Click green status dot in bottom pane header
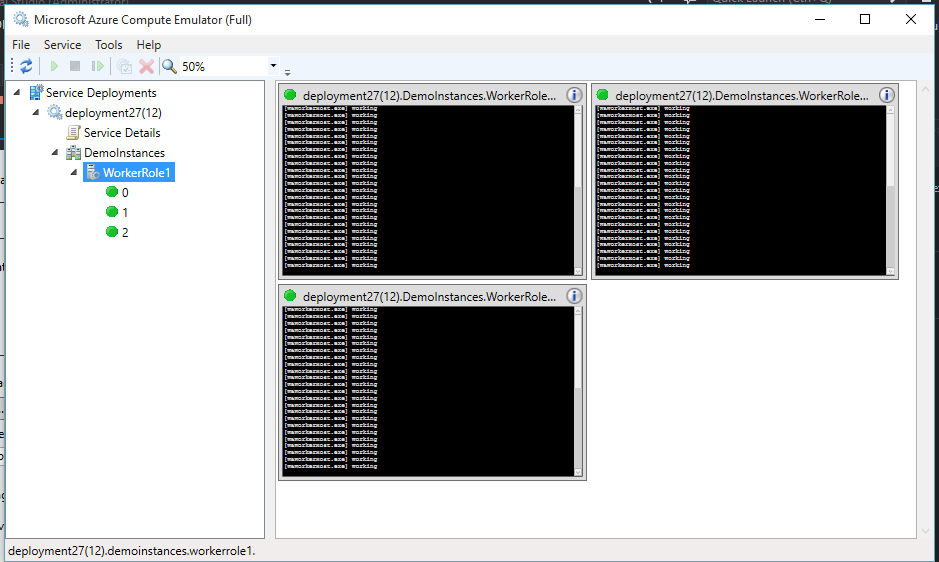The image size is (939, 562). point(290,295)
